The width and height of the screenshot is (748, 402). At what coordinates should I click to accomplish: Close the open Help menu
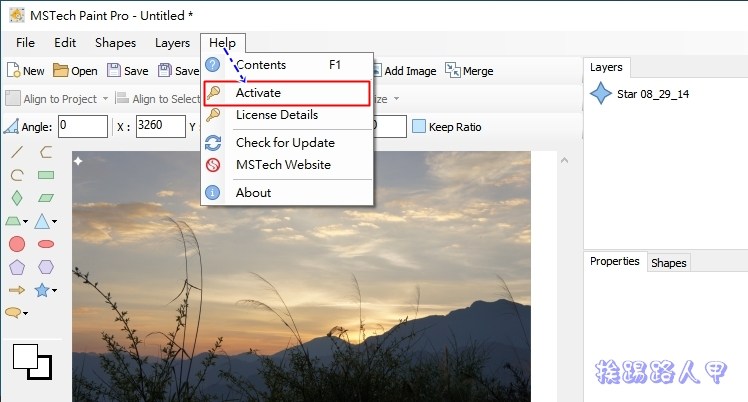coord(222,42)
